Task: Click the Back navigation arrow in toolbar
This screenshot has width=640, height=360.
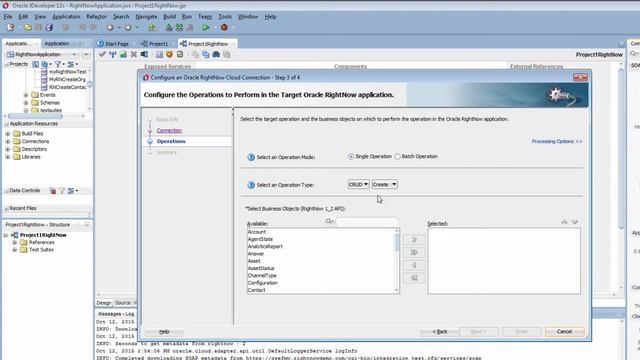Action: click(110, 27)
